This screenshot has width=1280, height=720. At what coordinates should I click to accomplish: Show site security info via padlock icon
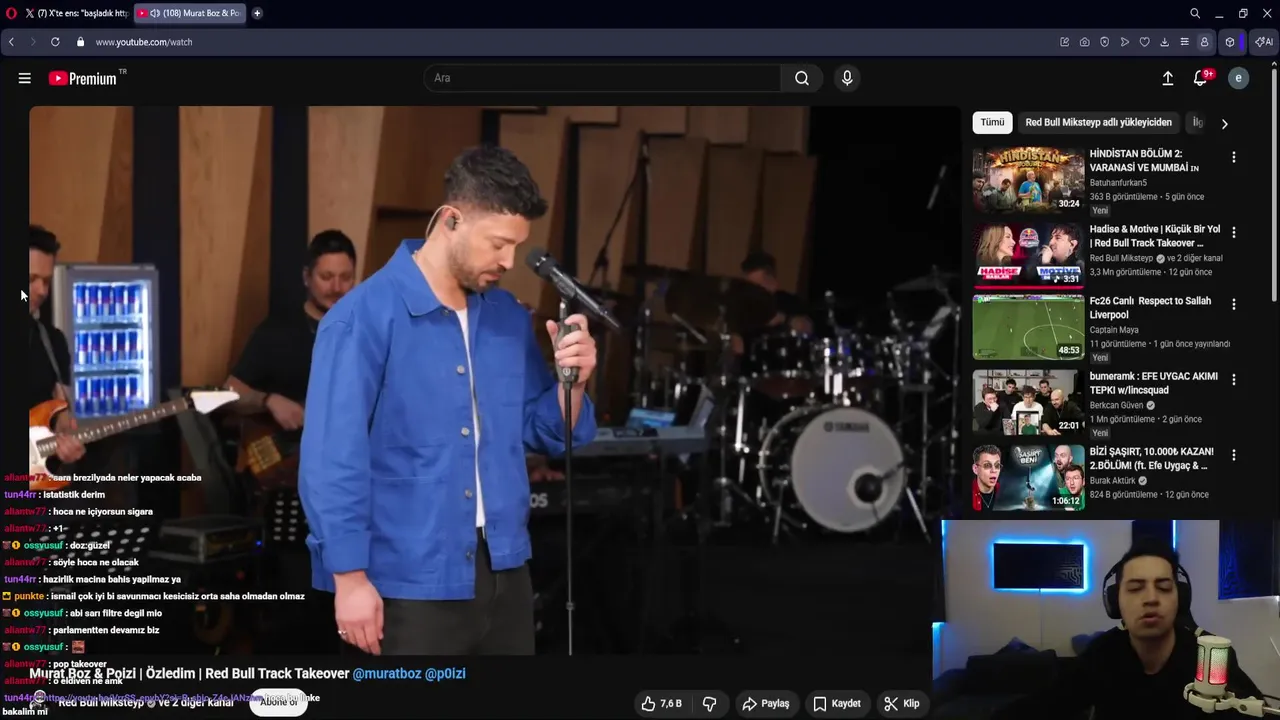80,42
